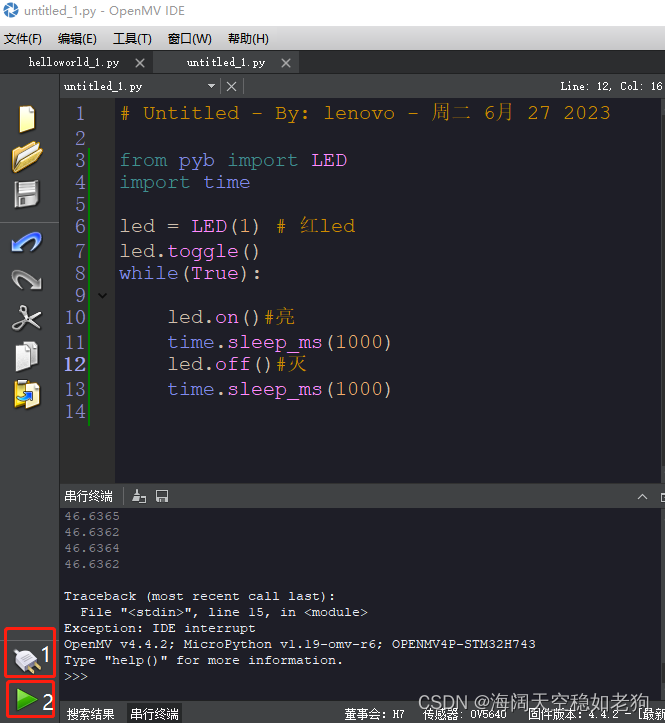Viewport: 665px width, 723px height.
Task: Redo using the gray curved arrow icon
Action: (x=27, y=279)
